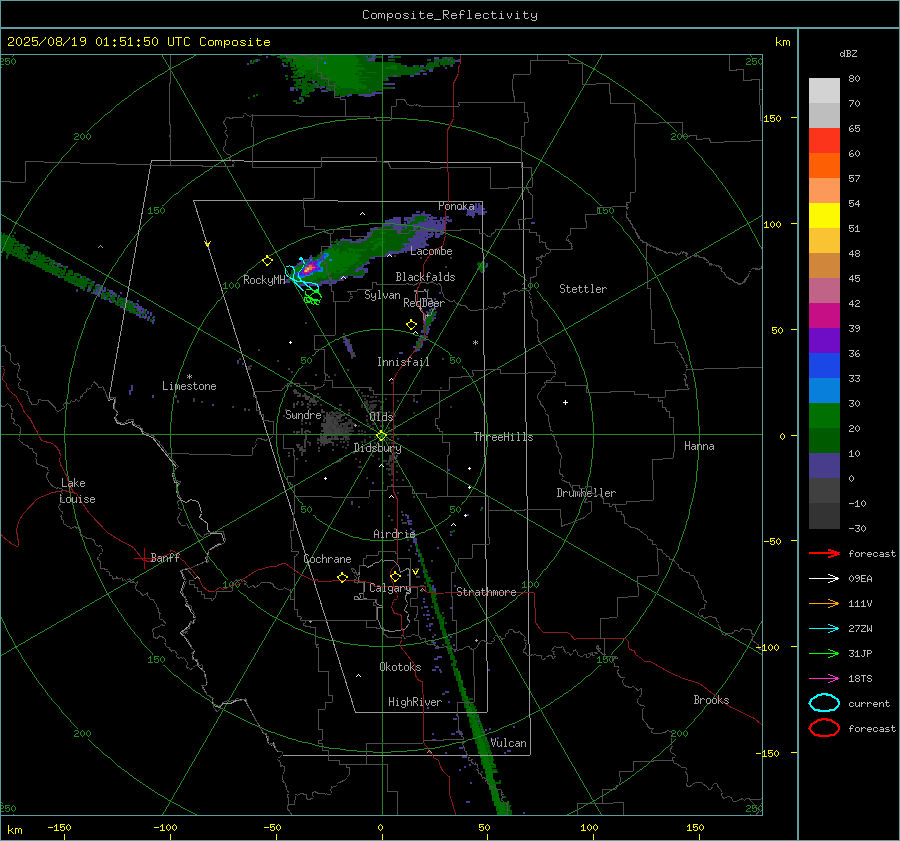This screenshot has height=841, width=900.
Task: Click the Banff city label
Action: 165,558
